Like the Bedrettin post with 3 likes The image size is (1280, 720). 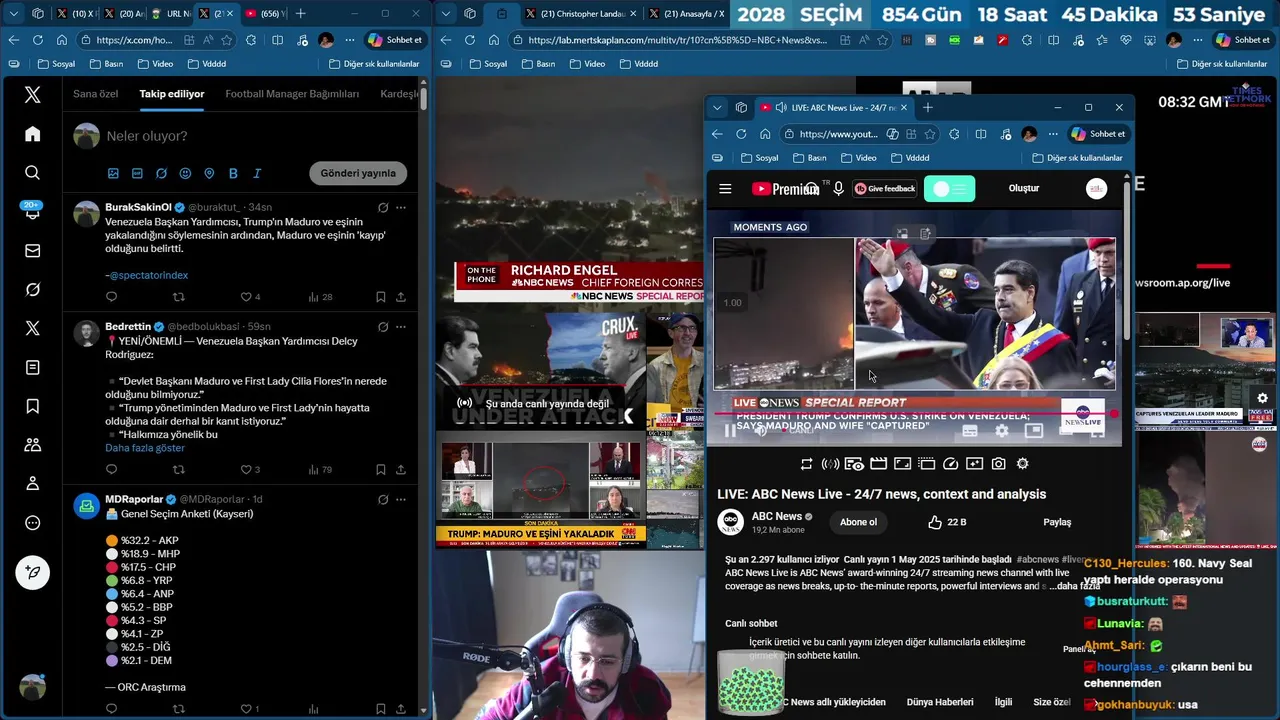coord(250,470)
